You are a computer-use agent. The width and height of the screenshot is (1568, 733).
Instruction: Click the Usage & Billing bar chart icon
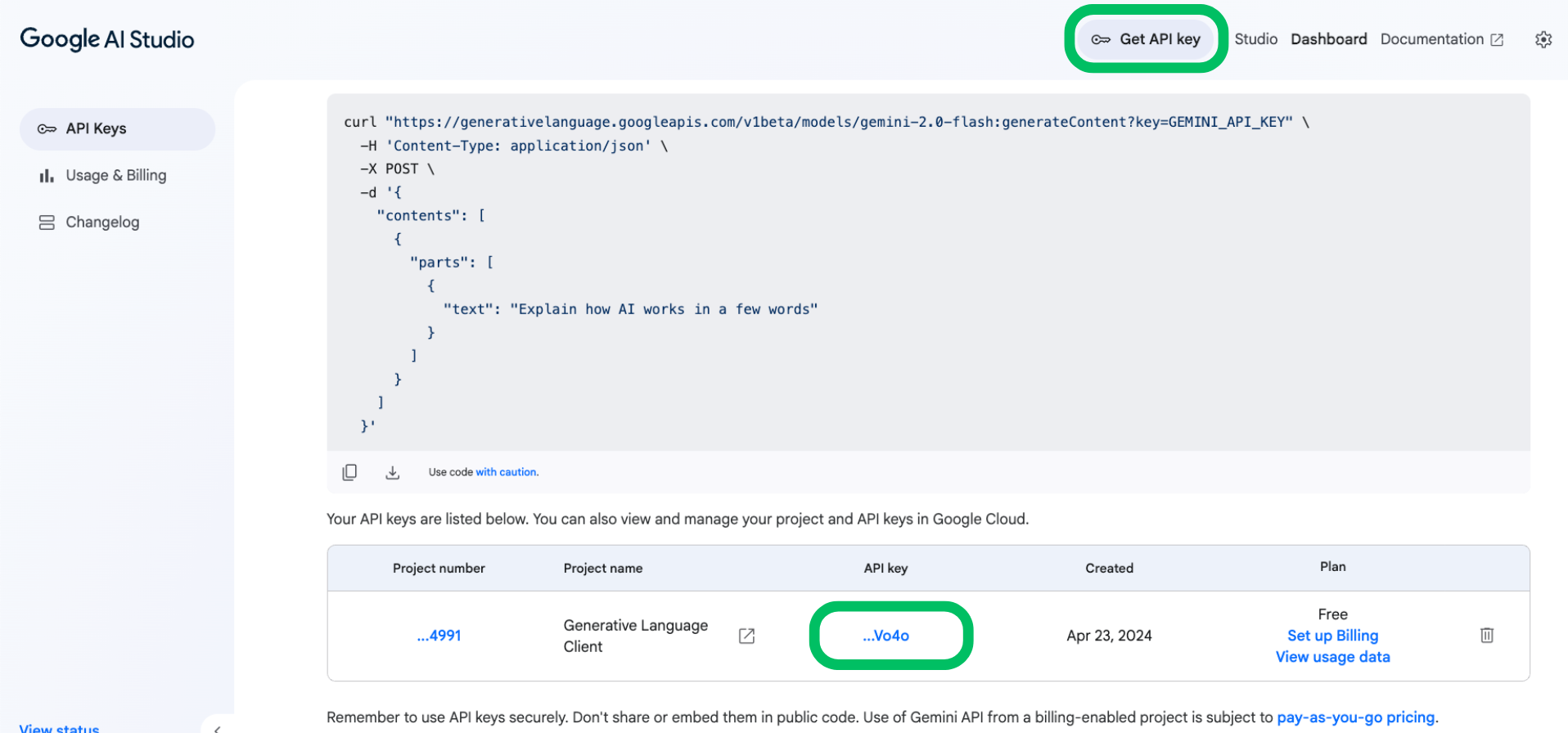[47, 176]
